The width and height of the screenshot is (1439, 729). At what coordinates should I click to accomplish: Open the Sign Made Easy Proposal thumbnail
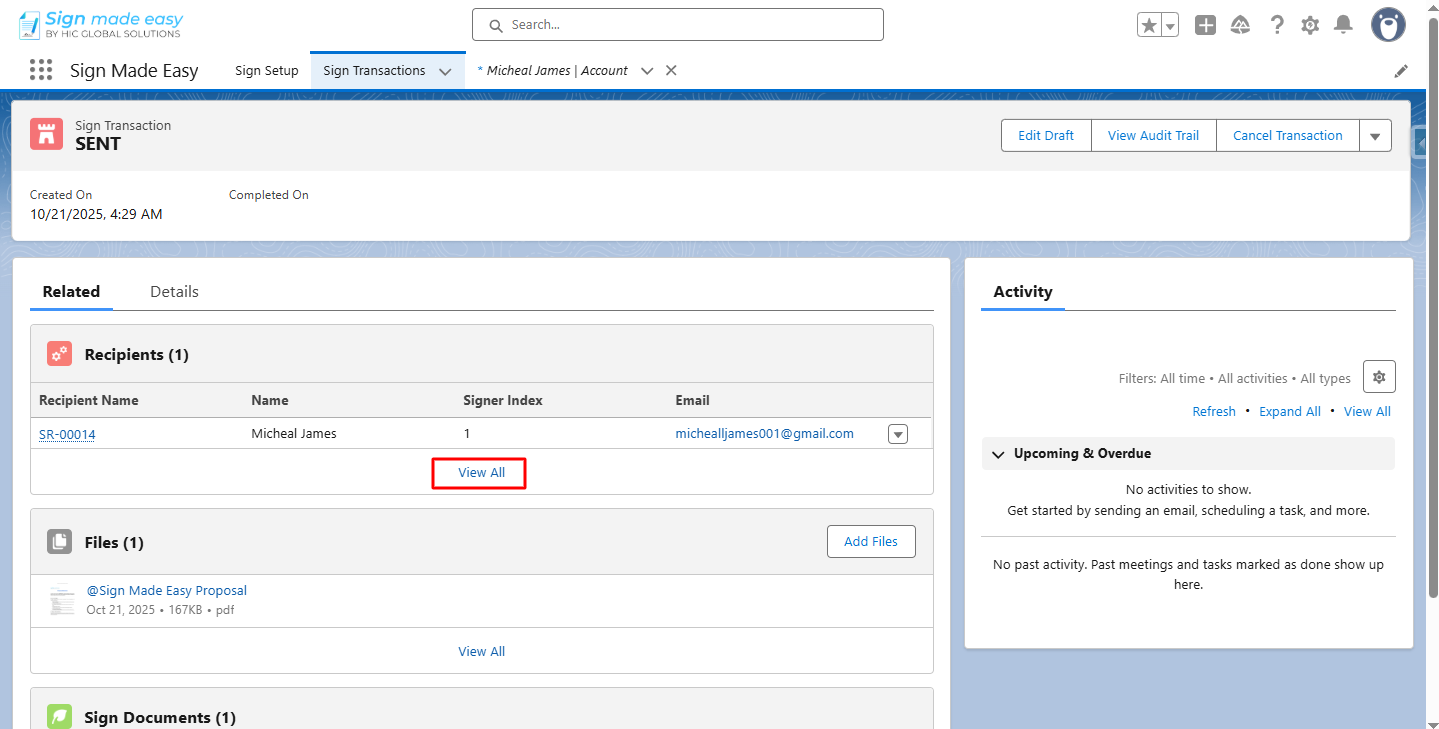click(x=62, y=599)
